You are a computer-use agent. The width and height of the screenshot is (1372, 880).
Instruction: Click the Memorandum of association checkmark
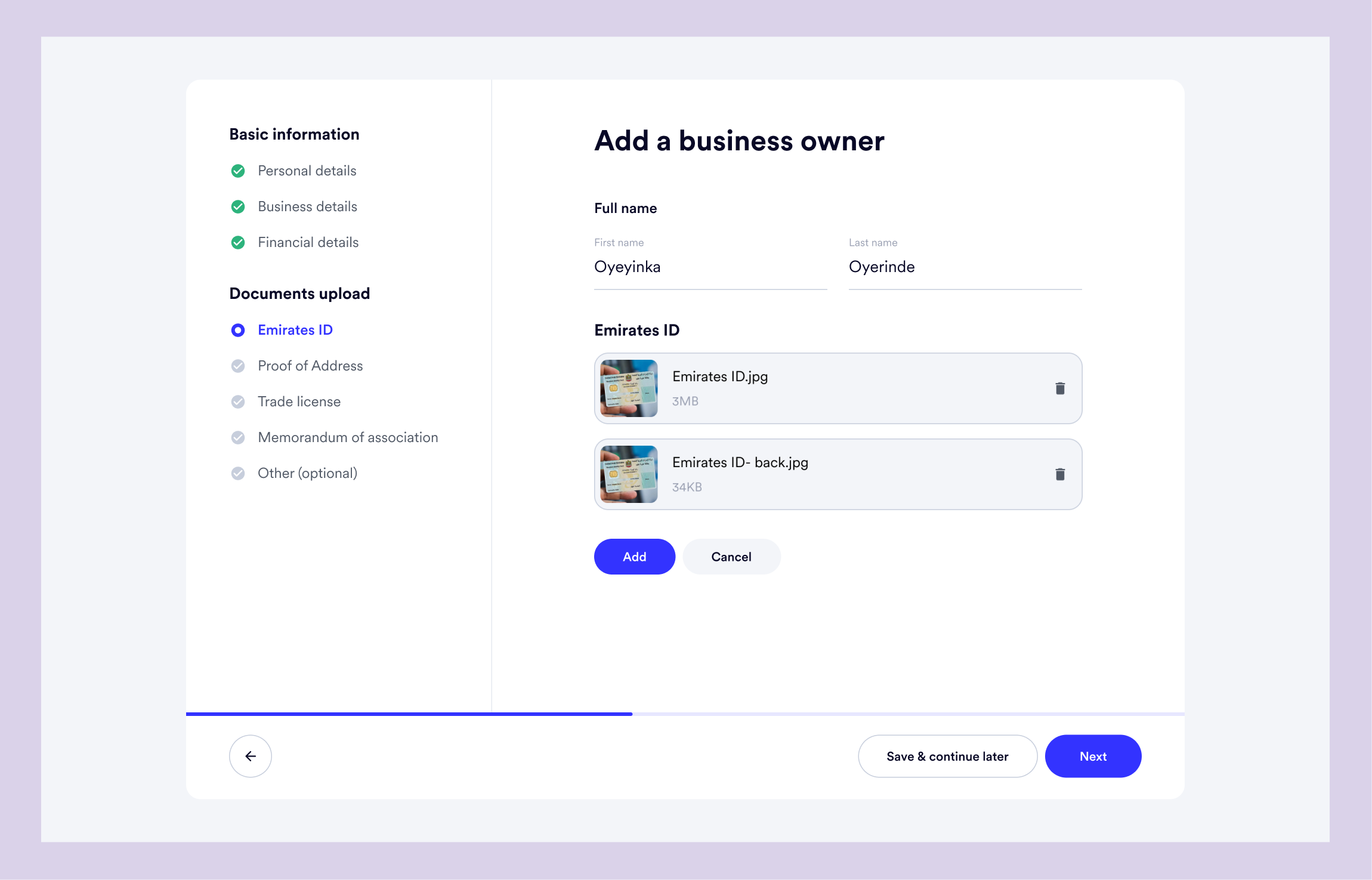238,438
